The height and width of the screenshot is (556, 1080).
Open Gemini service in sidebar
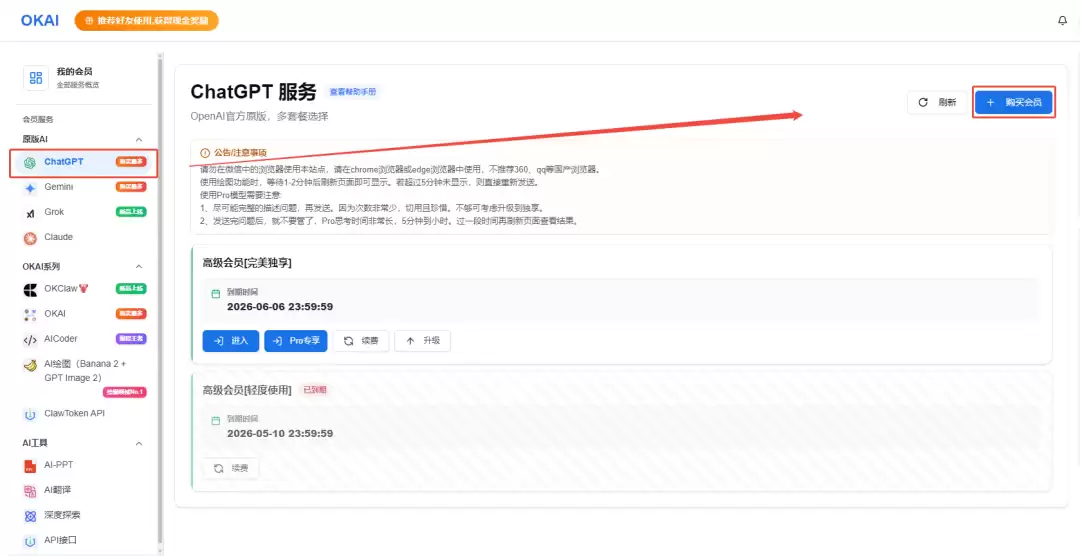click(x=83, y=187)
